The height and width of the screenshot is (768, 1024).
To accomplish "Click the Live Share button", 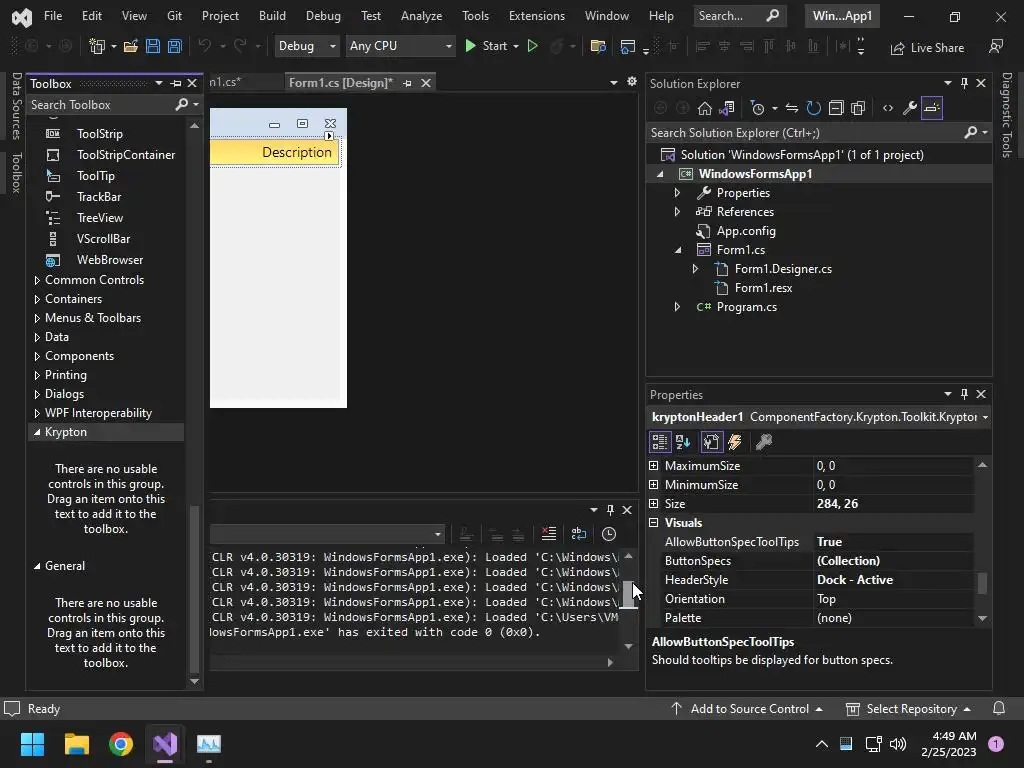I will click(927, 48).
